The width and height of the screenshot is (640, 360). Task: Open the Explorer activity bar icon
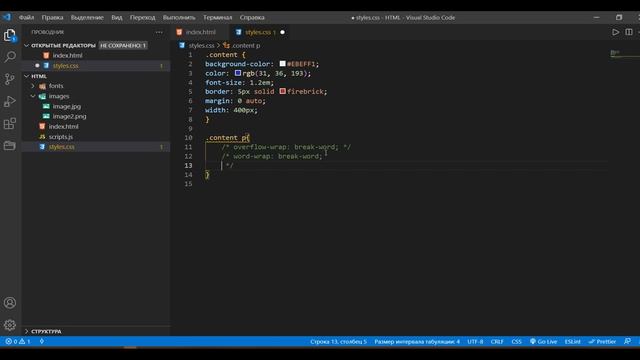click(x=10, y=36)
